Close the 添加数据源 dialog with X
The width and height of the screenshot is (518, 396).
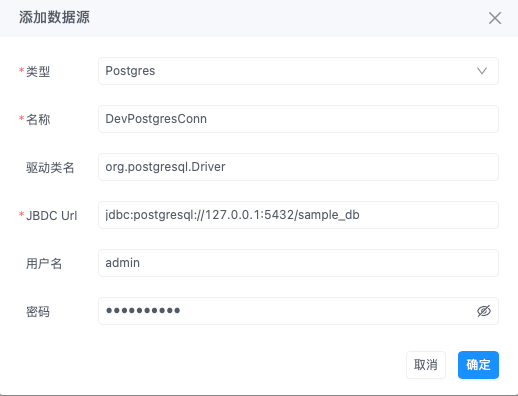point(495,18)
